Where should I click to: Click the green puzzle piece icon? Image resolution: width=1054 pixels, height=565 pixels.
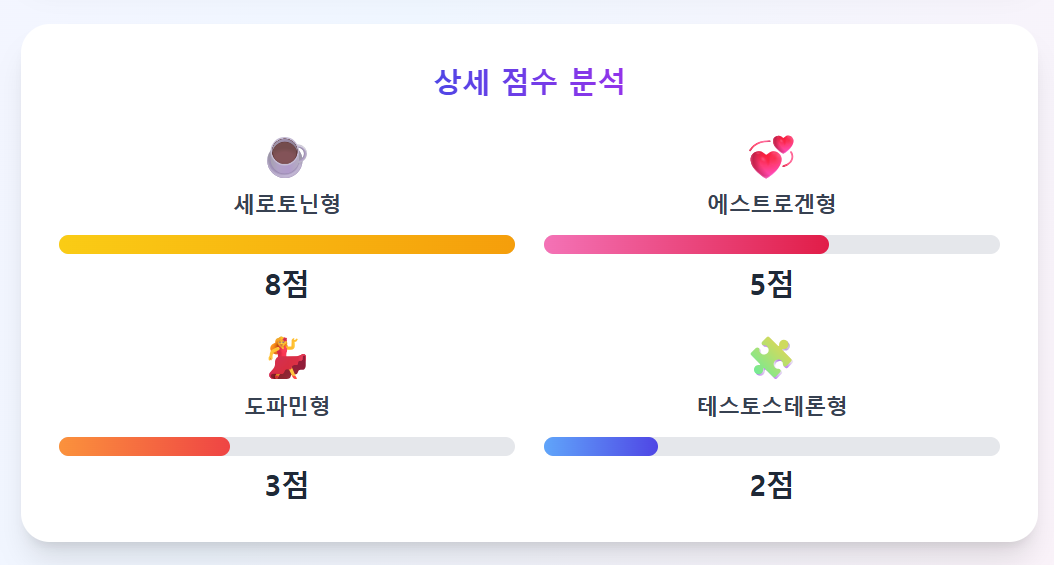[771, 358]
